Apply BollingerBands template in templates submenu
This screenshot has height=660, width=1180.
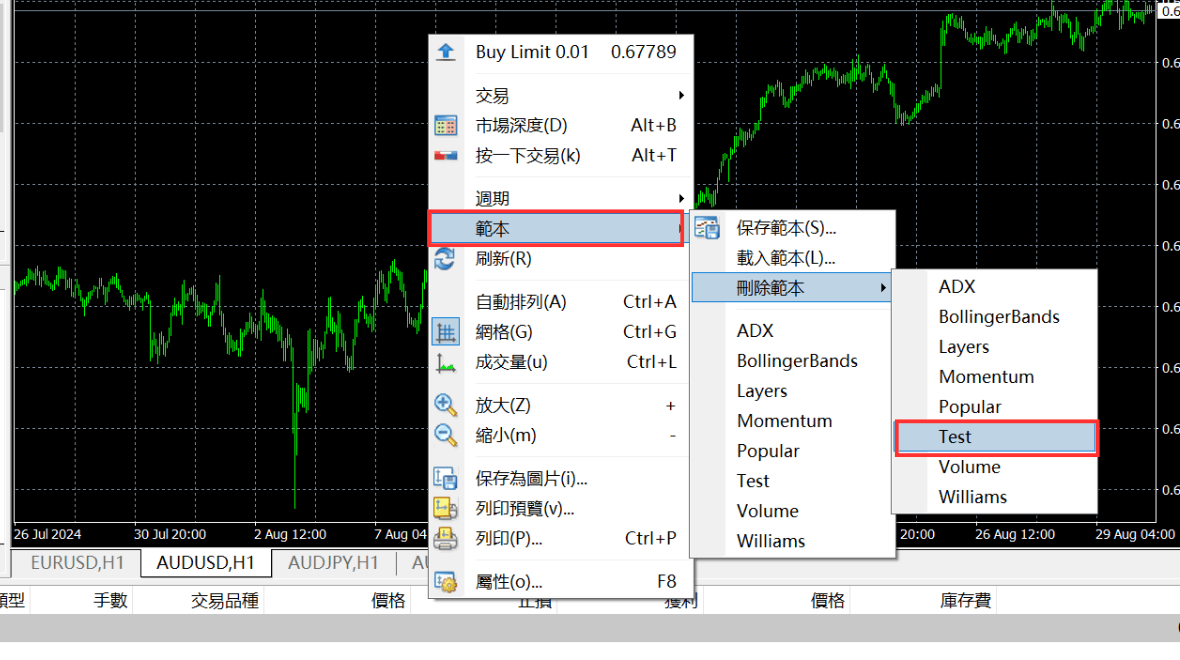792,361
